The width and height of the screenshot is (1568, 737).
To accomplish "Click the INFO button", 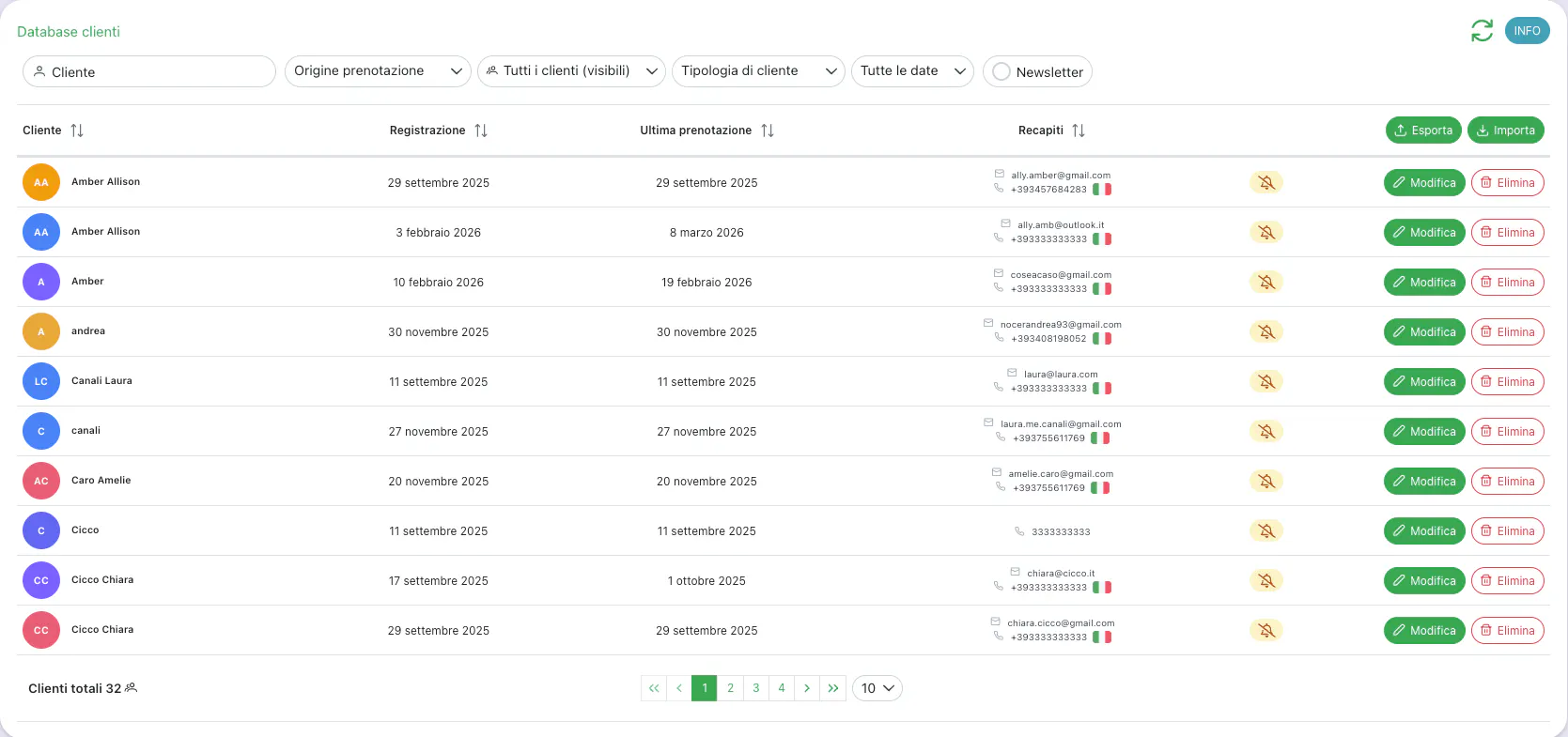I will 1527,31.
